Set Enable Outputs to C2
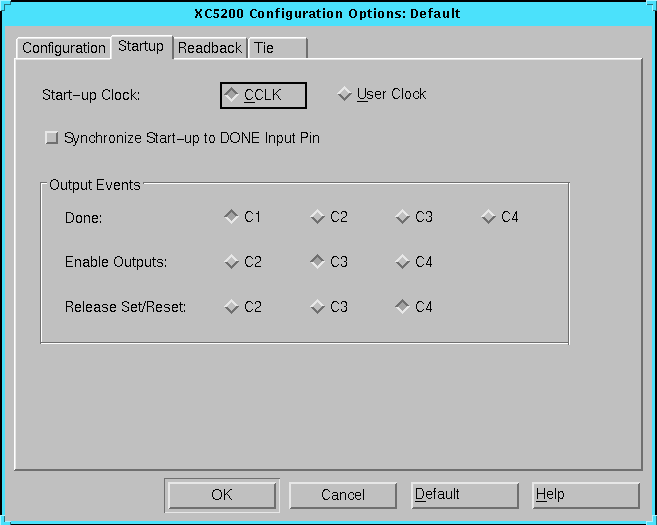The height and width of the screenshot is (525, 657). click(242, 262)
